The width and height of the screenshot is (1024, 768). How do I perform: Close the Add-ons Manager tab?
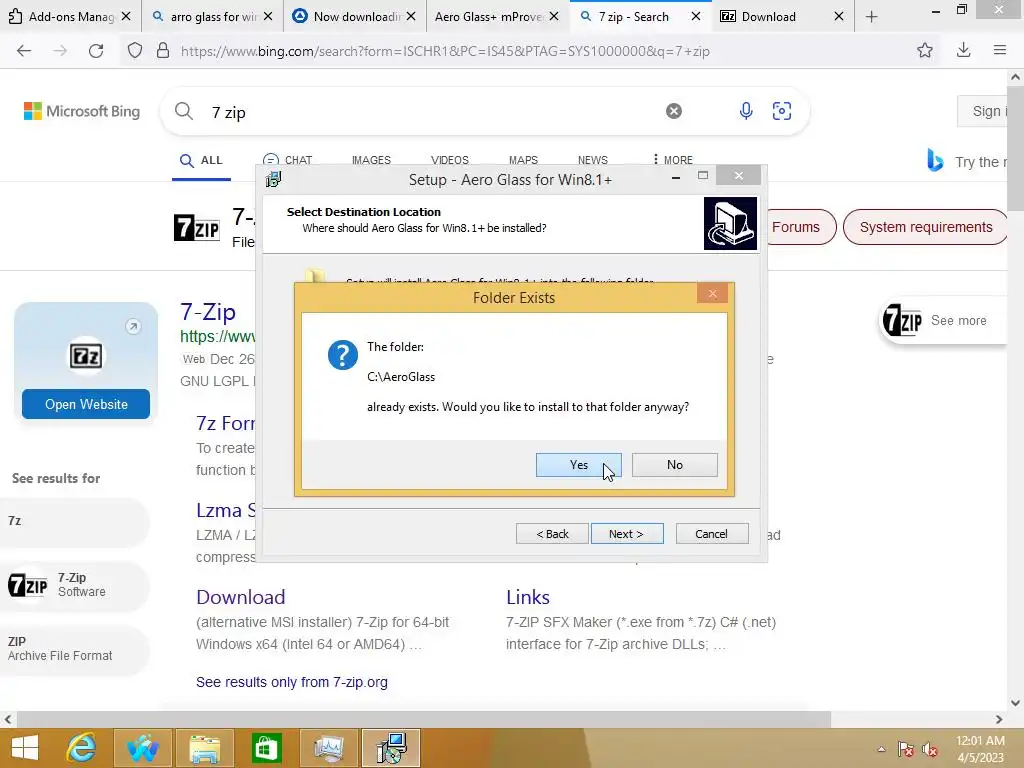point(126,17)
